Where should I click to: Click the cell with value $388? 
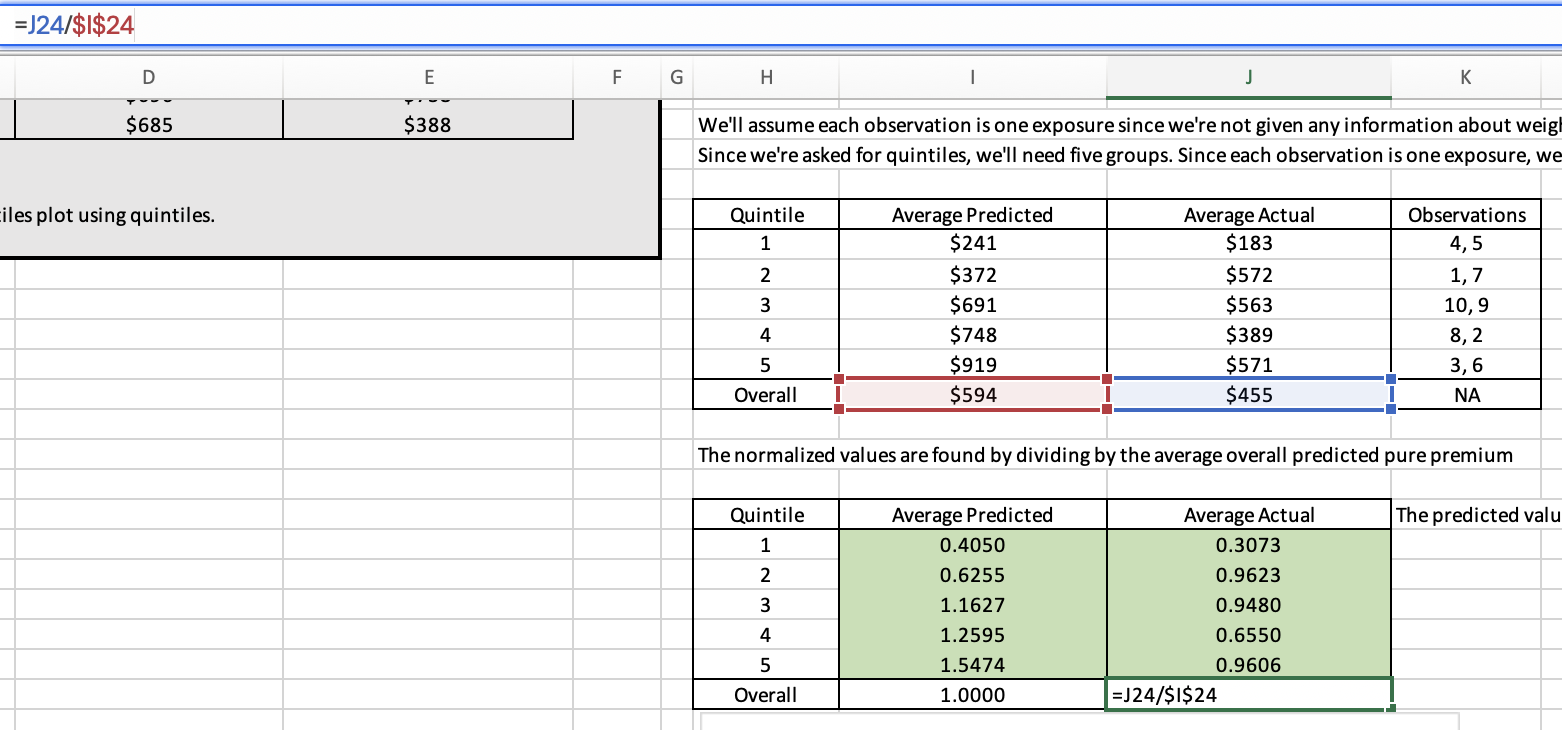click(427, 125)
